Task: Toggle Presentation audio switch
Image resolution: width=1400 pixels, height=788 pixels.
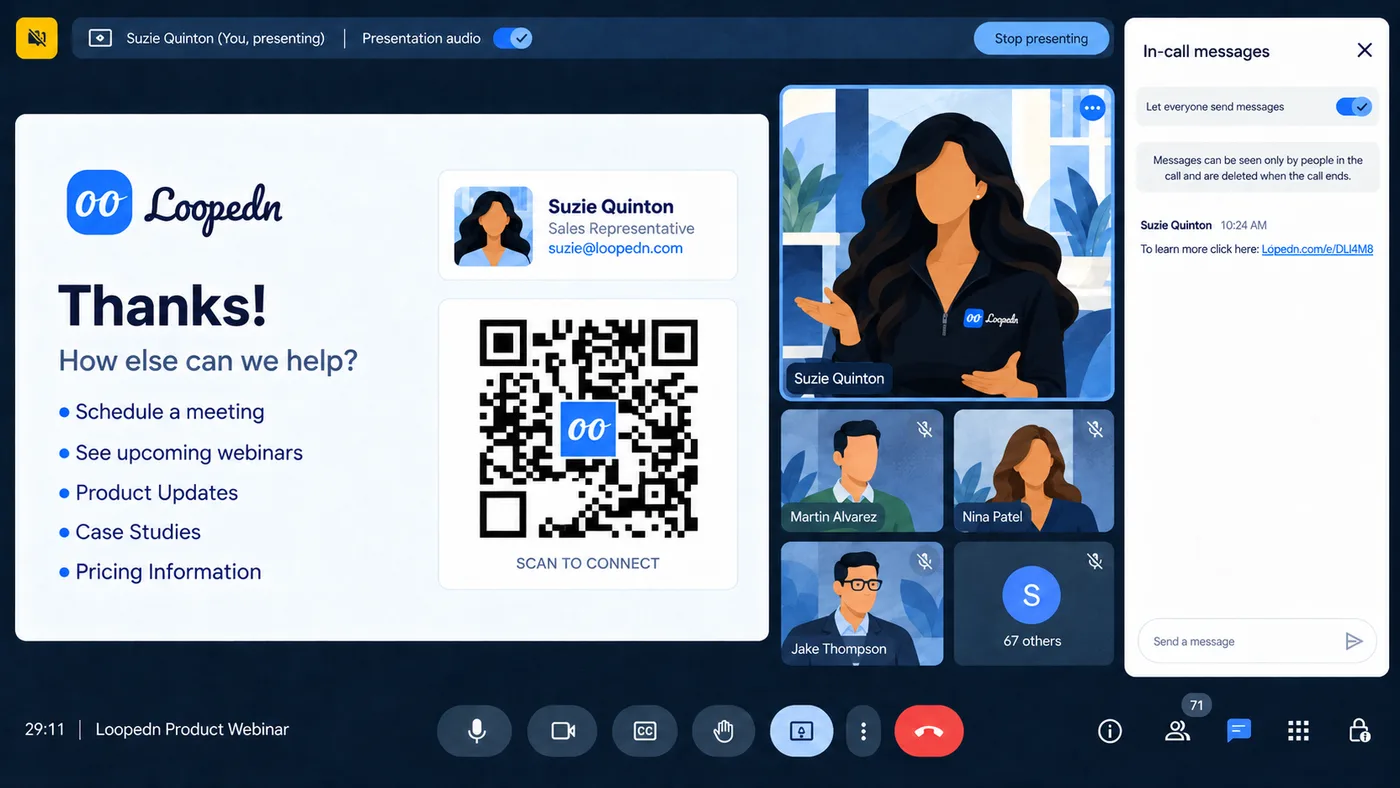Action: click(513, 38)
